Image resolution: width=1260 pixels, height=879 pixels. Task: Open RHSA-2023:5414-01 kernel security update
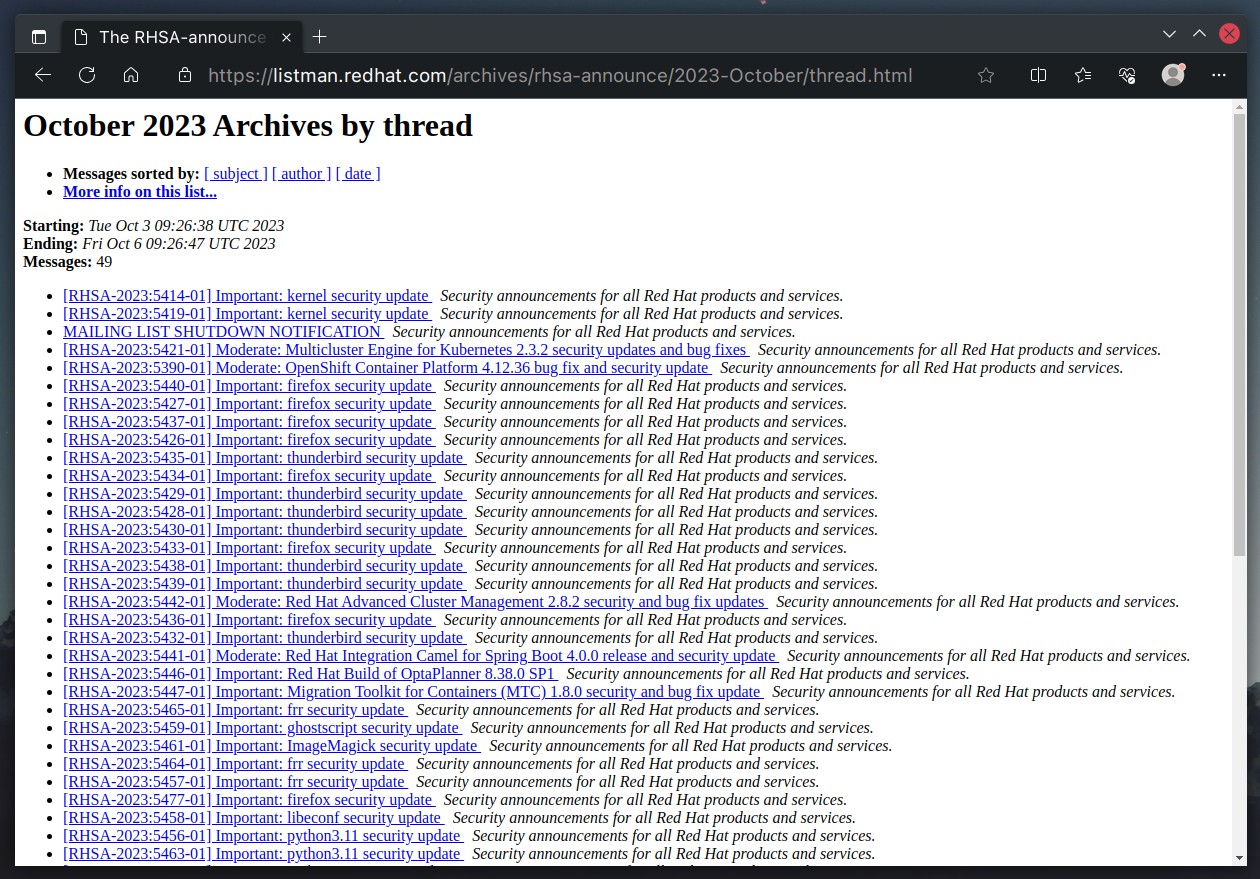click(247, 296)
